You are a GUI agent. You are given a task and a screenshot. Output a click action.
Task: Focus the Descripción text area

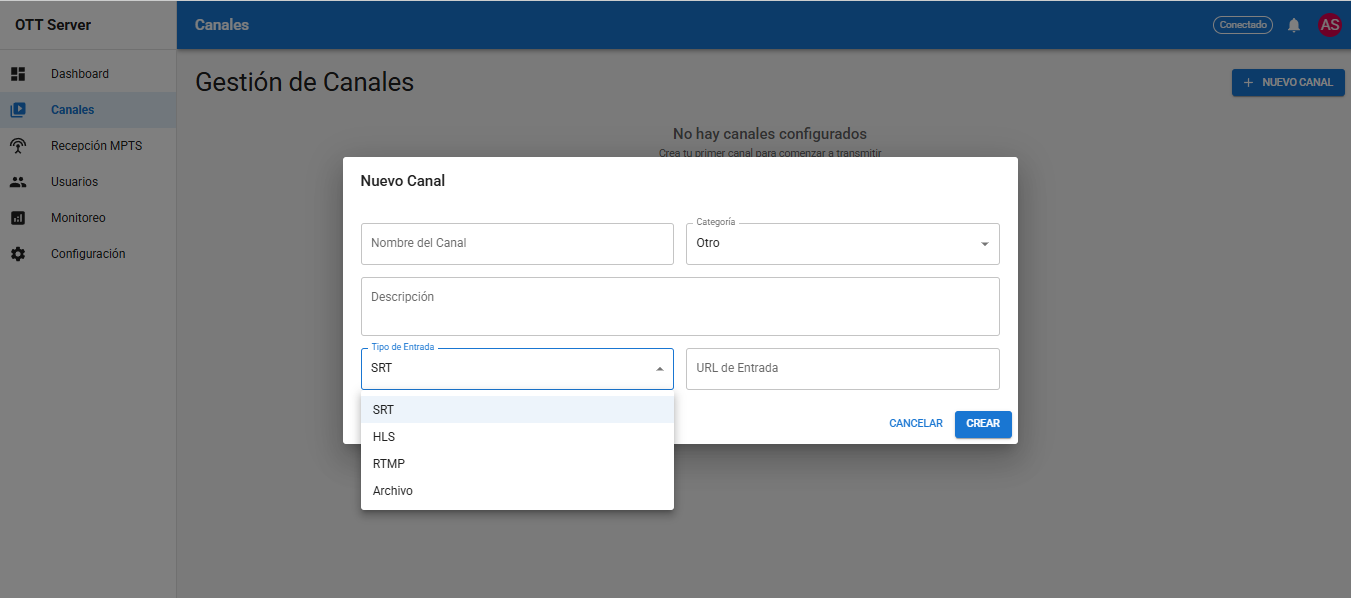680,306
